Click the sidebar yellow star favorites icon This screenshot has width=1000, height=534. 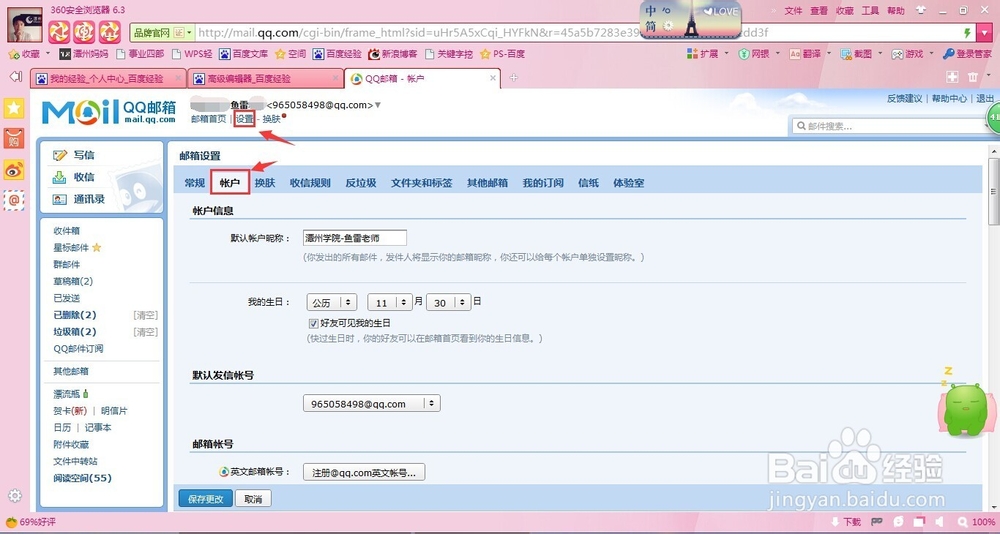coord(14,108)
